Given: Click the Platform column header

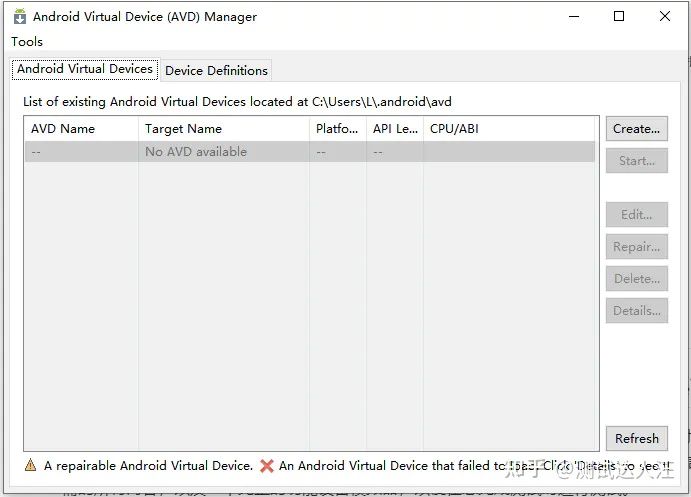Looking at the screenshot, I should point(338,129).
